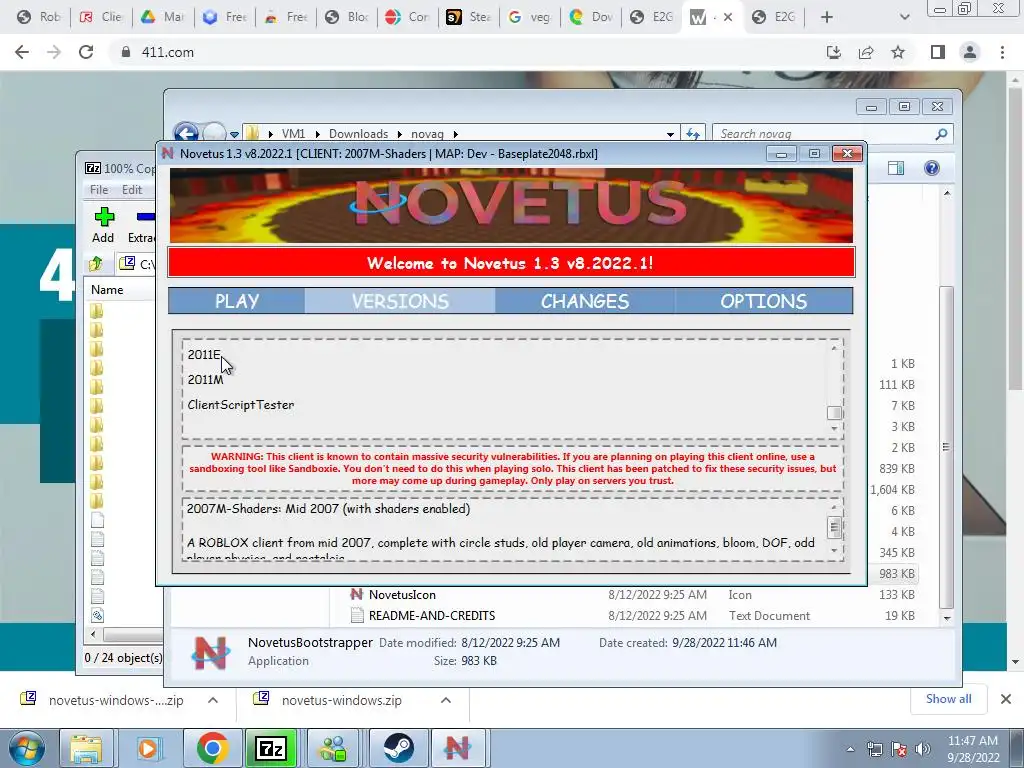The height and width of the screenshot is (768, 1024).
Task: Select the 2011M client version
Action: [x=205, y=379]
